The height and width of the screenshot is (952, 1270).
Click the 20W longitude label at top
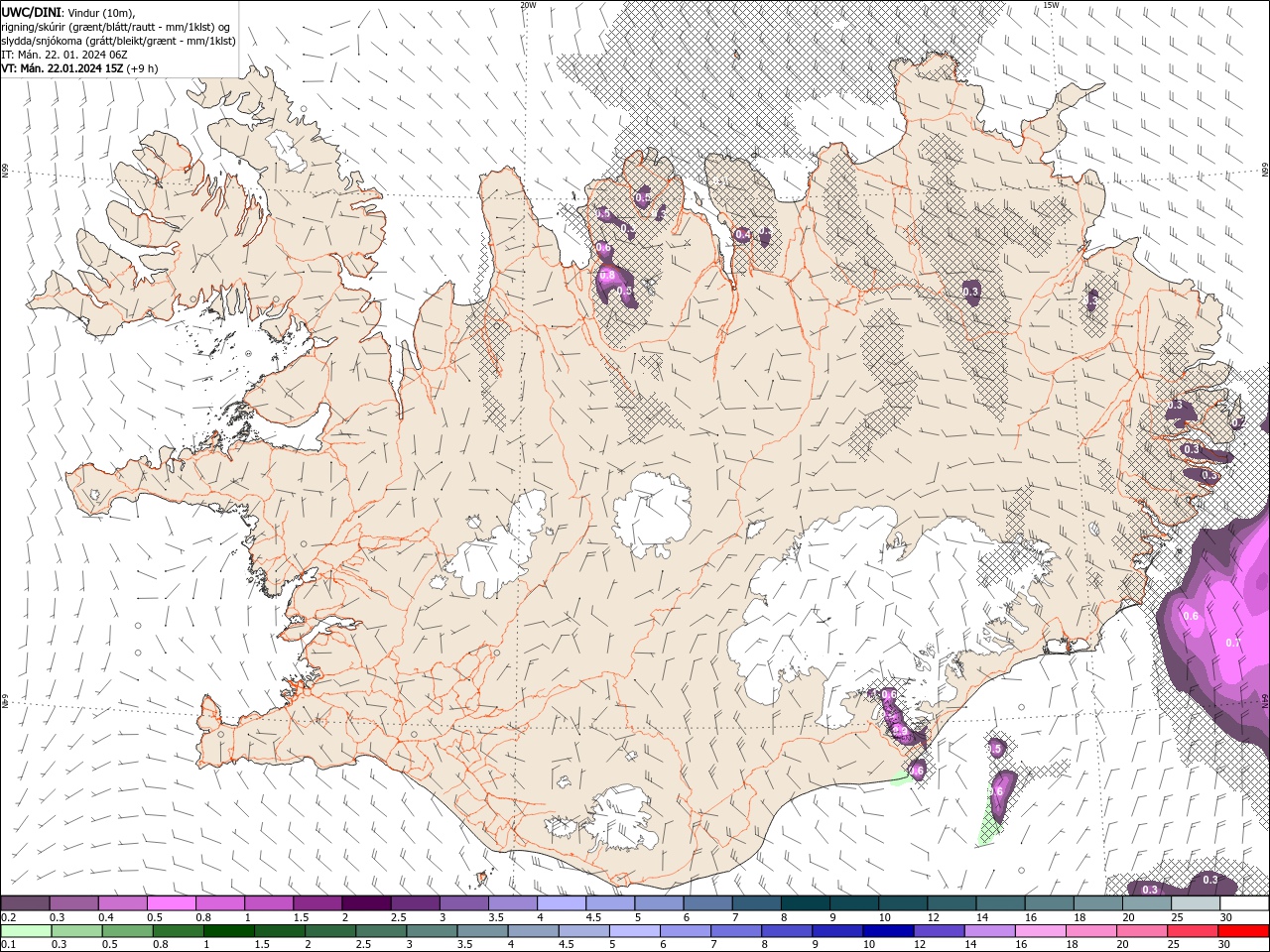pos(528,5)
